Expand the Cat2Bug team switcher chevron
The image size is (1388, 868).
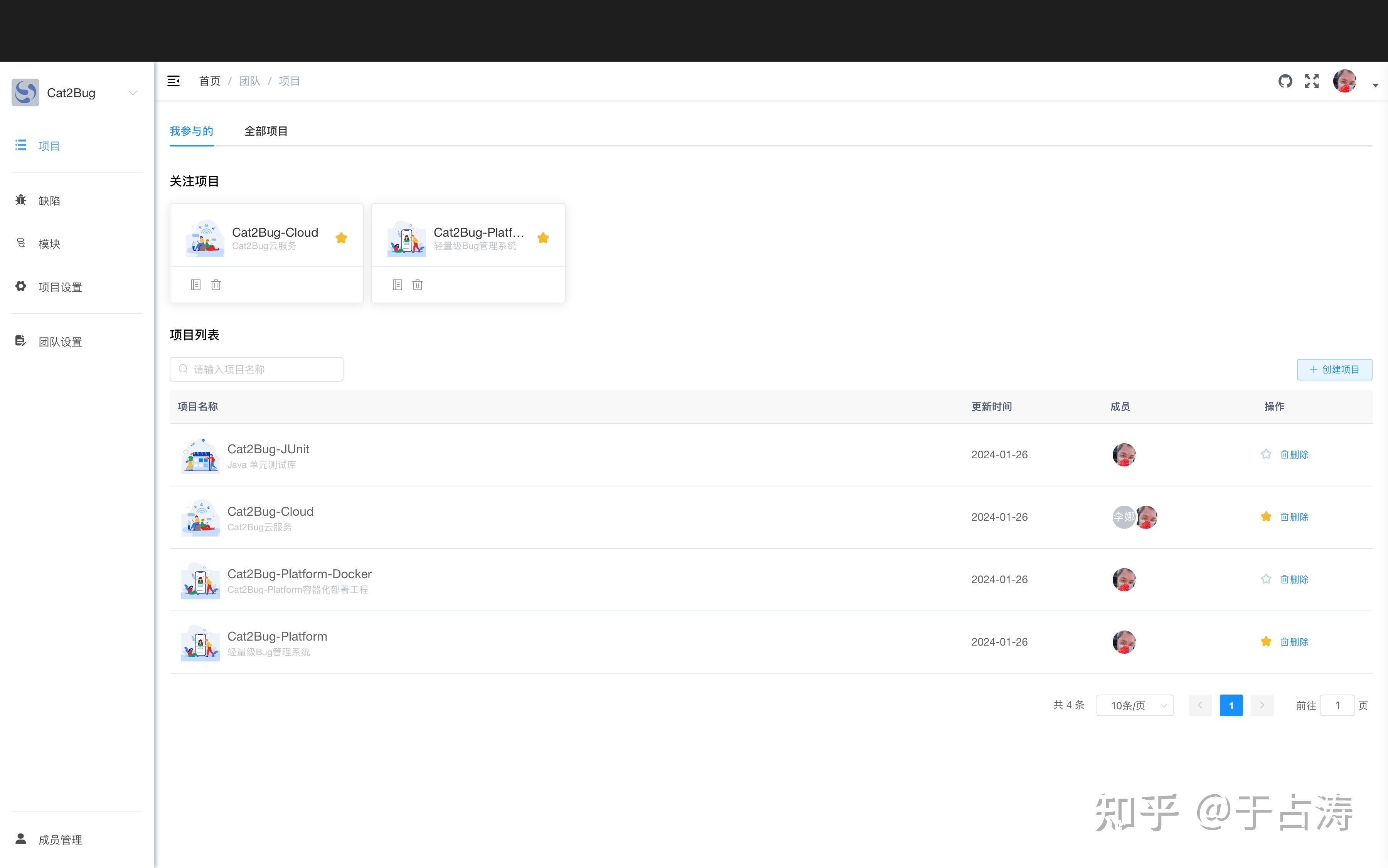click(x=133, y=93)
